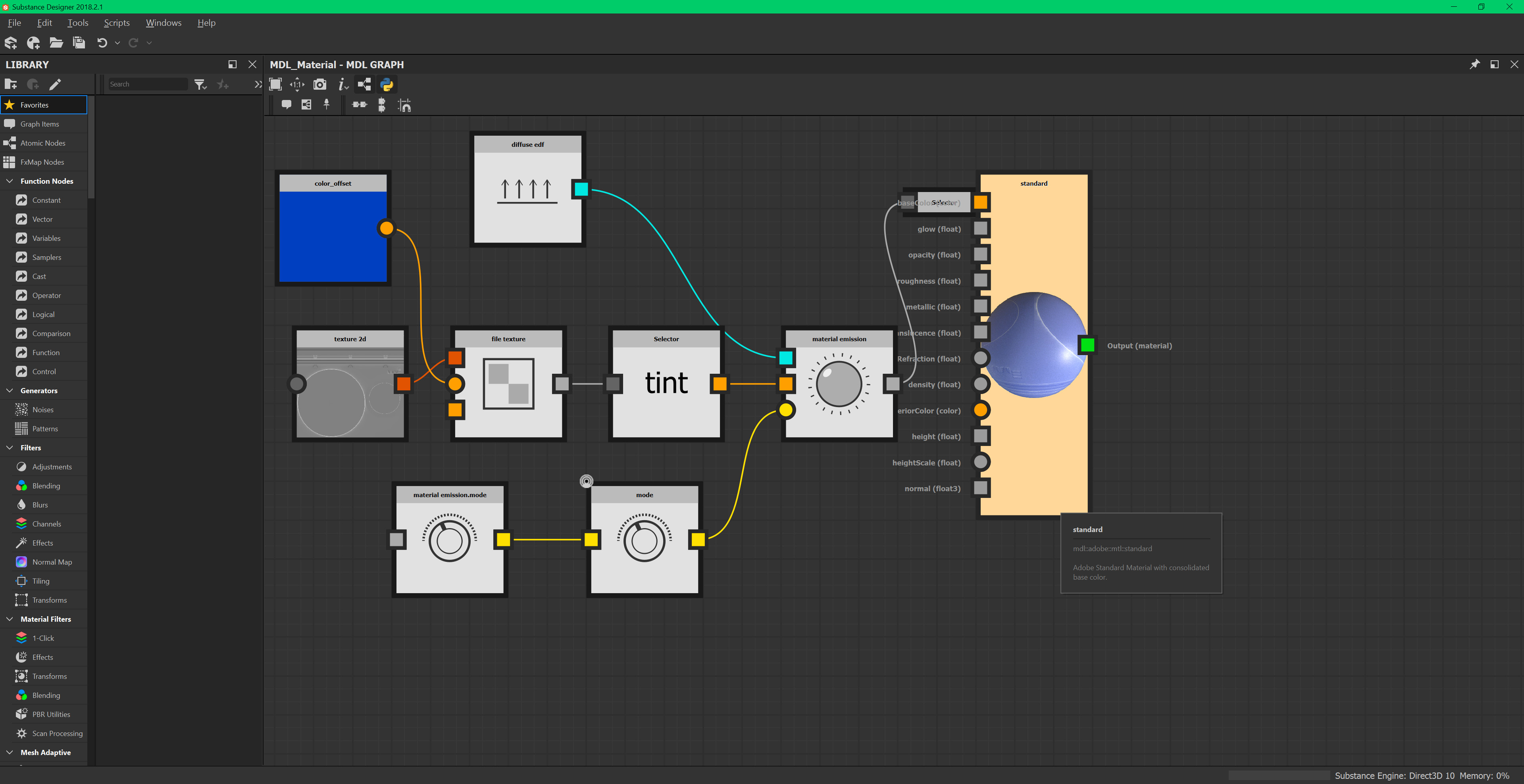Pin the MDL Graph panel

point(1474,64)
